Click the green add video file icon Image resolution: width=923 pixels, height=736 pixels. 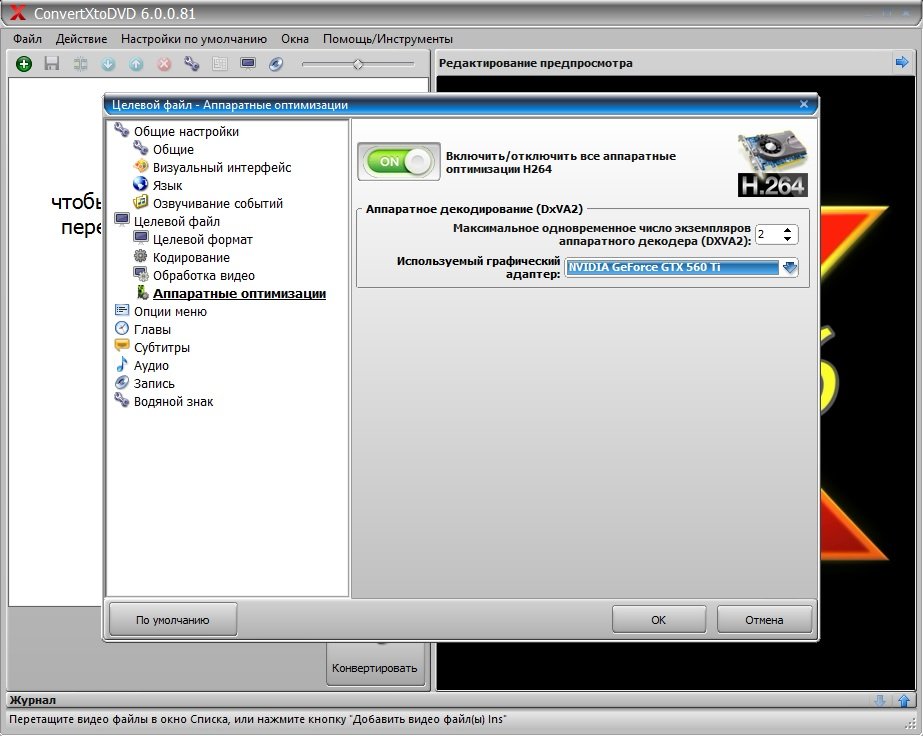coord(24,64)
